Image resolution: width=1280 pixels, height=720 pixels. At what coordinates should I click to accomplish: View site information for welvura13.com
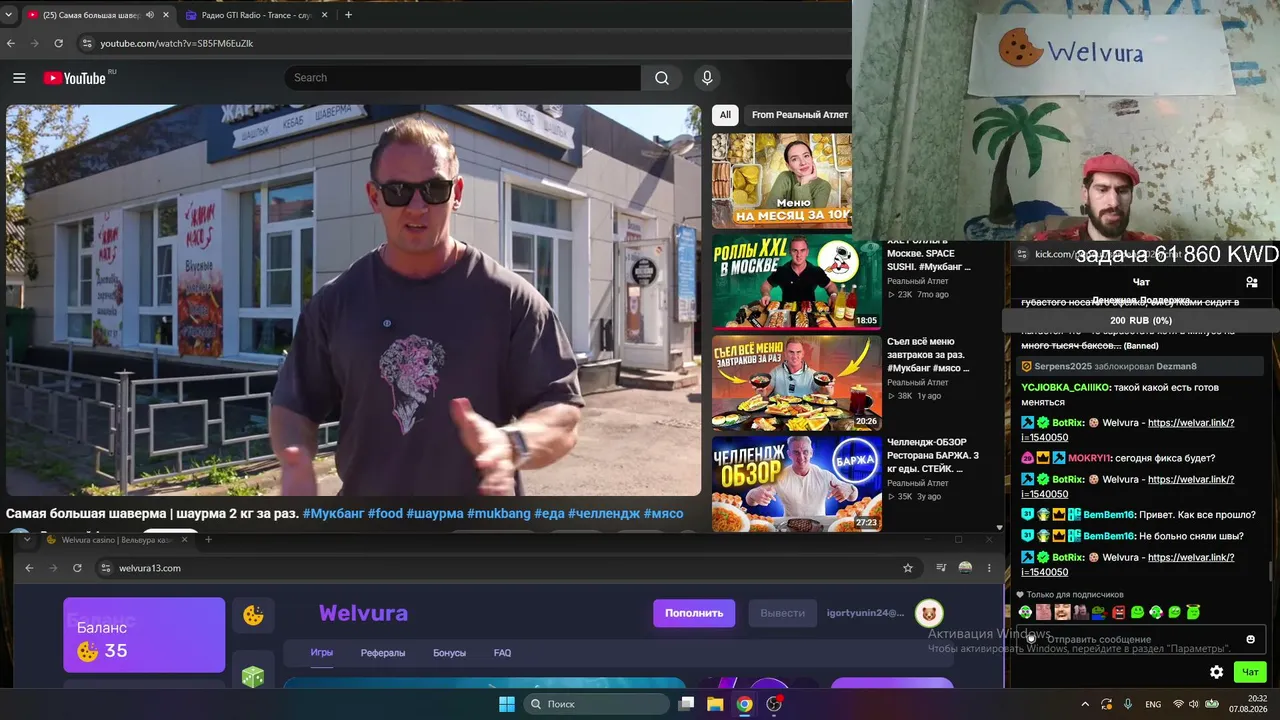click(x=105, y=568)
